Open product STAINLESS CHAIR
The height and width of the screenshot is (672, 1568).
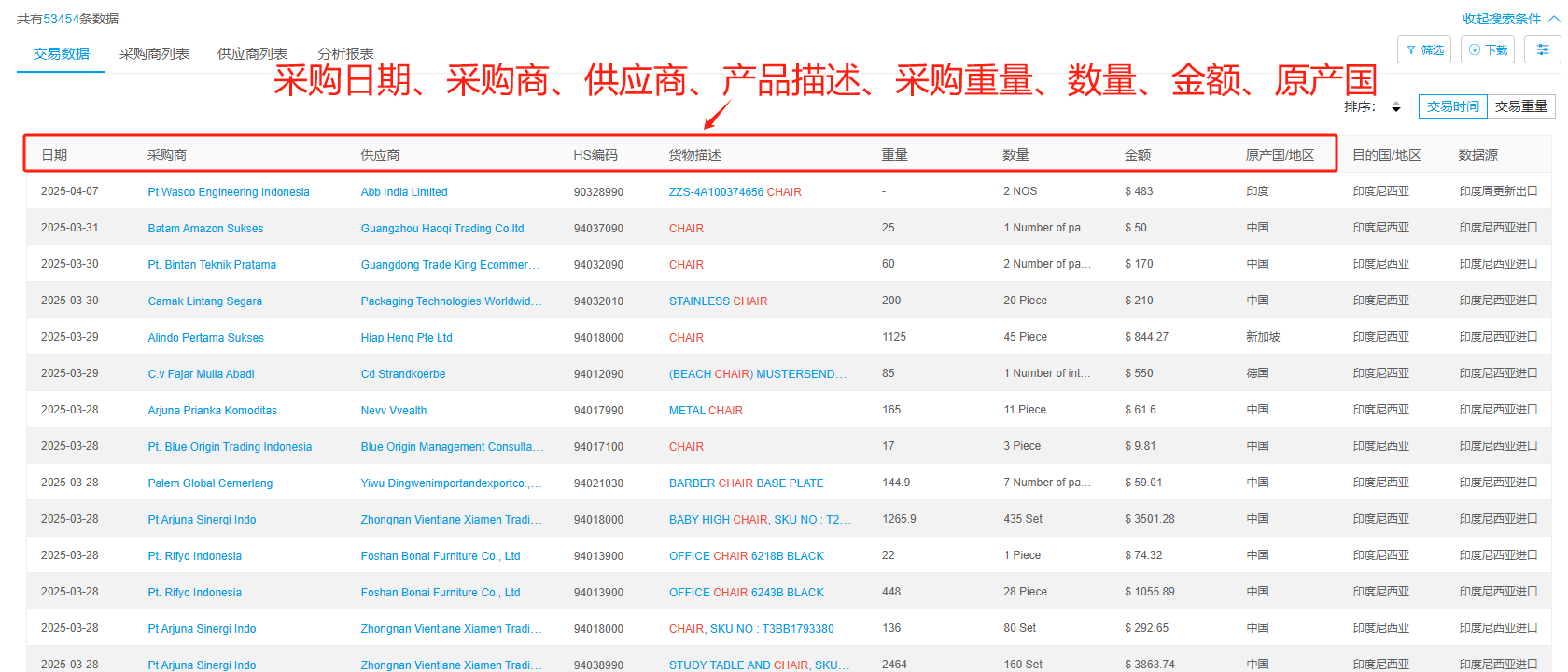coord(719,301)
